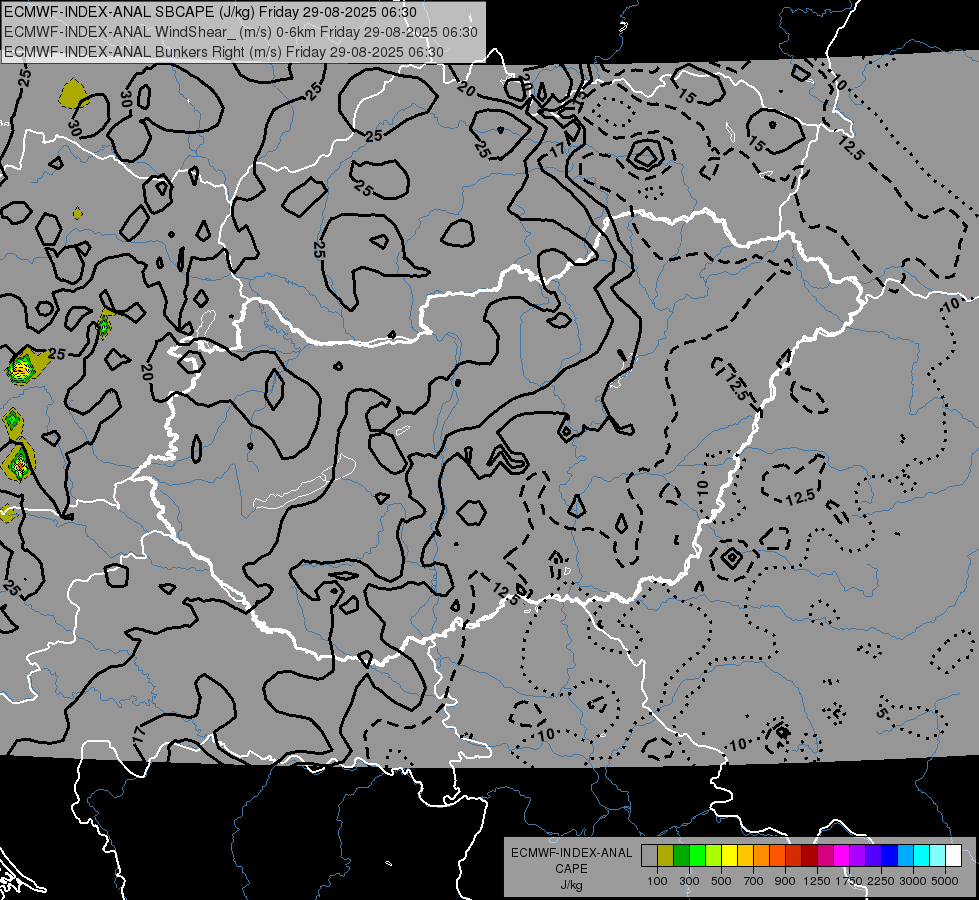This screenshot has width=979, height=900.
Task: Choose the dark red legend swatch
Action: (810, 855)
